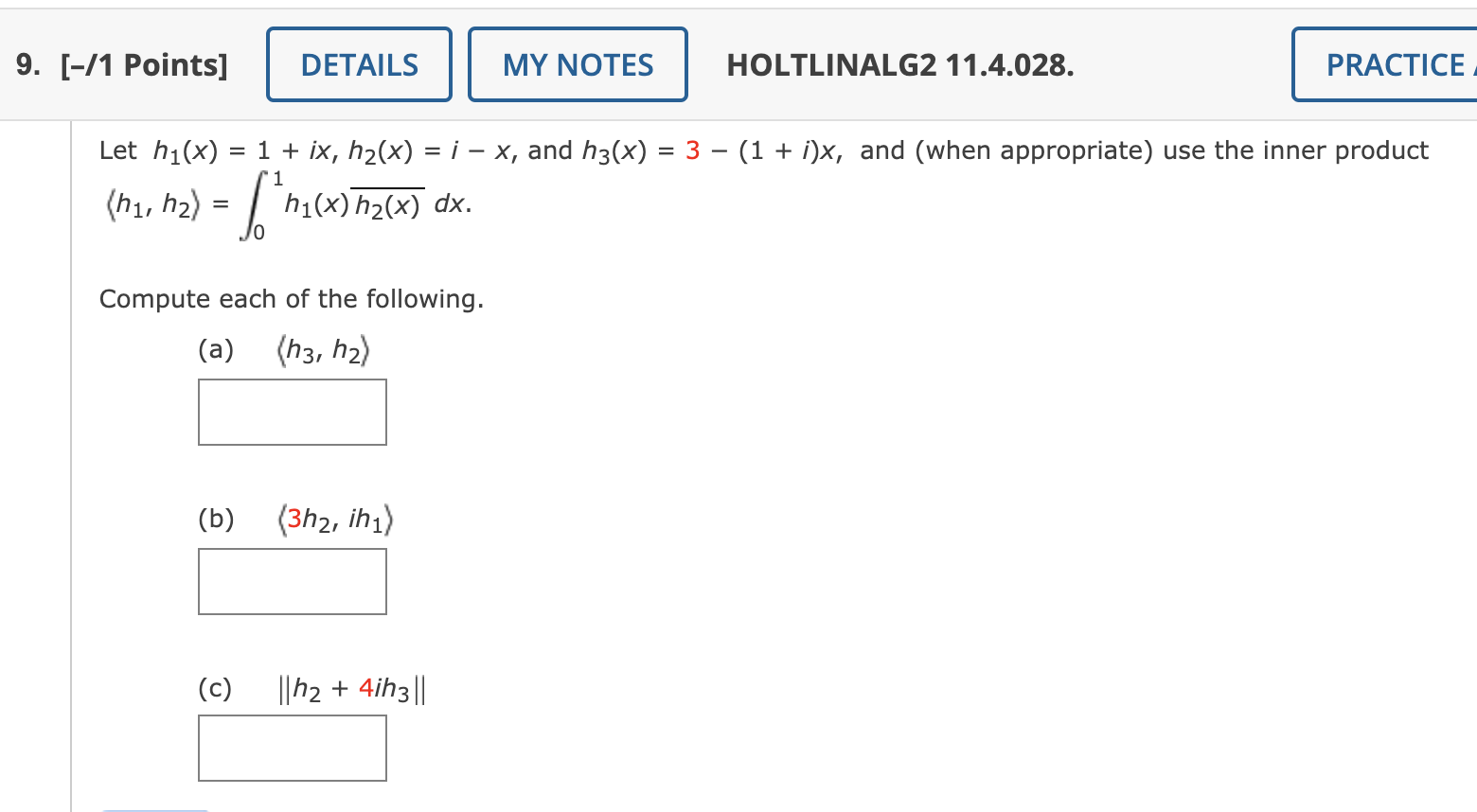Click the norm expression in part (c)
Image resolution: width=1477 pixels, height=812 pixels.
click(352, 688)
